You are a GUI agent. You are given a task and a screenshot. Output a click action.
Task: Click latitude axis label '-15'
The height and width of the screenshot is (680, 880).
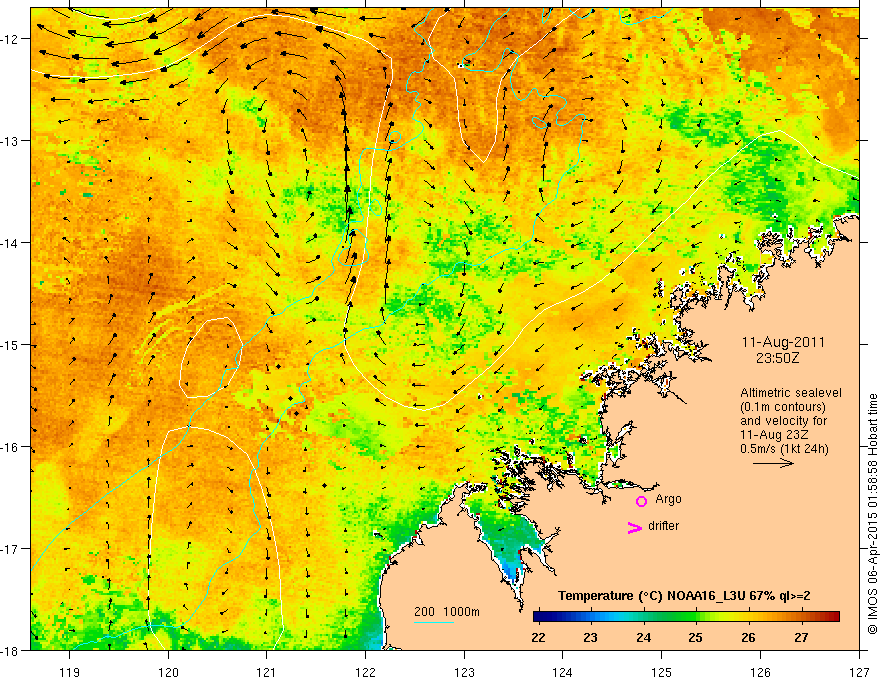pyautogui.click(x=10, y=345)
